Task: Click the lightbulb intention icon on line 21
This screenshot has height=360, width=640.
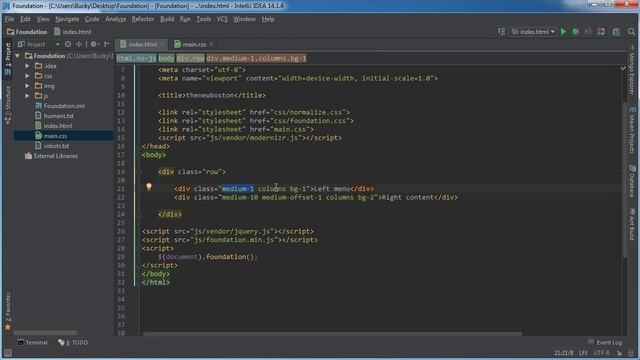Action: point(149,187)
